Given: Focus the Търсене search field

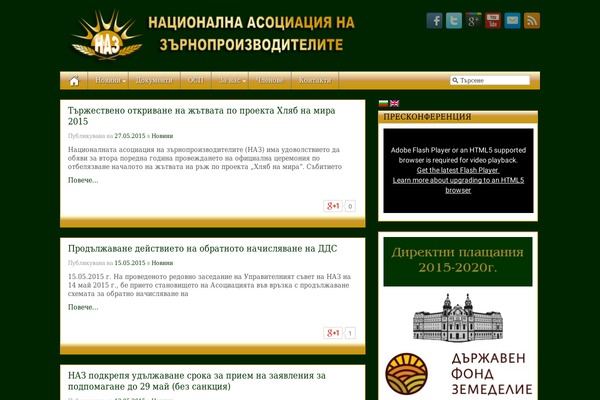Looking at the screenshot, I should 490,80.
